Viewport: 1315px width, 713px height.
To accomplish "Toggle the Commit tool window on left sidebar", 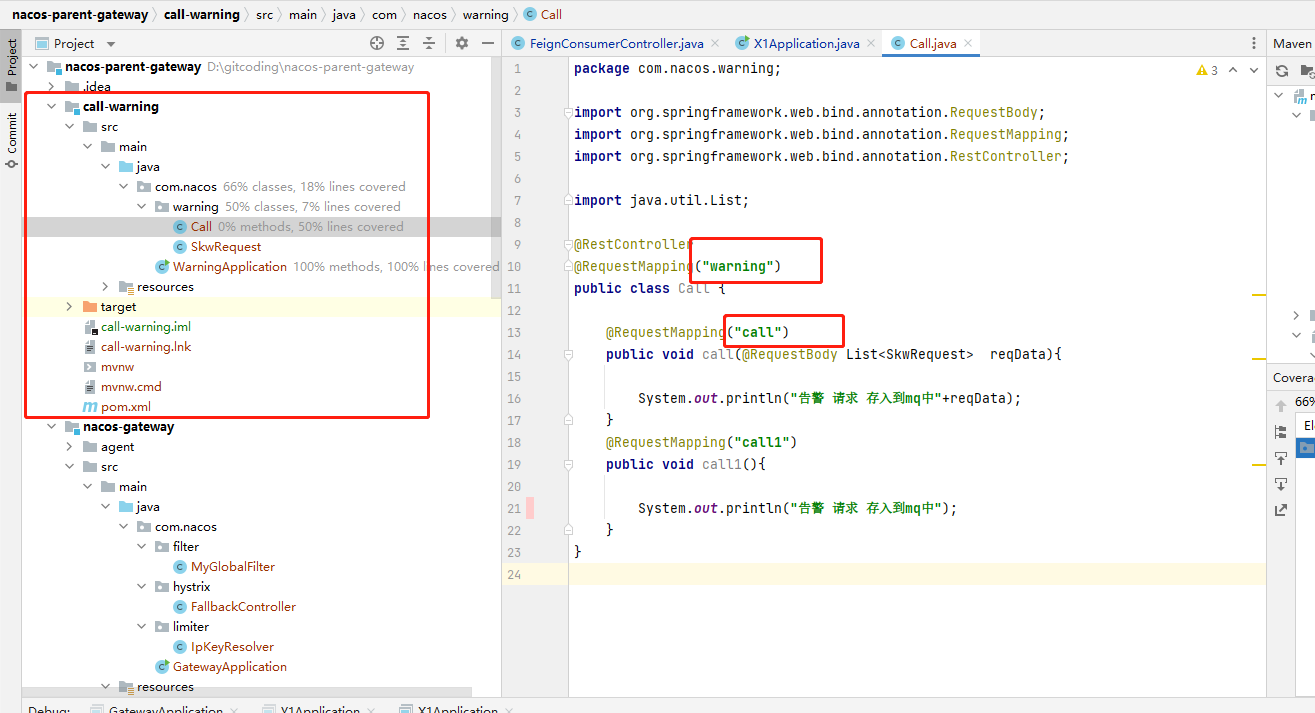I will (x=11, y=138).
